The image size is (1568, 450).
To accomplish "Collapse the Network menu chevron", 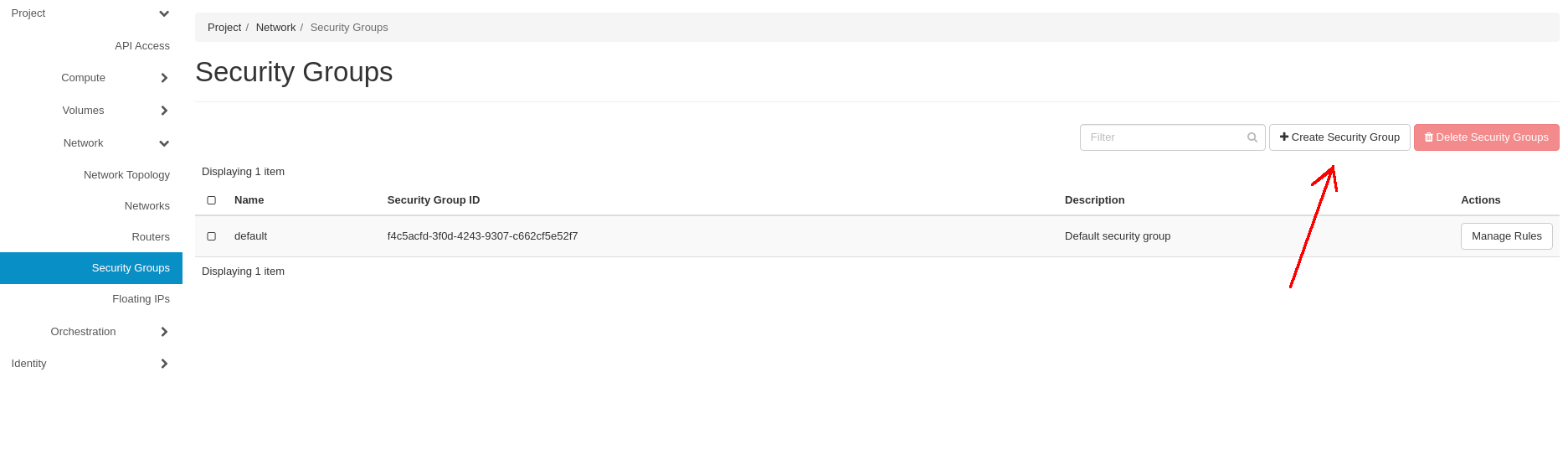I will click(x=164, y=143).
